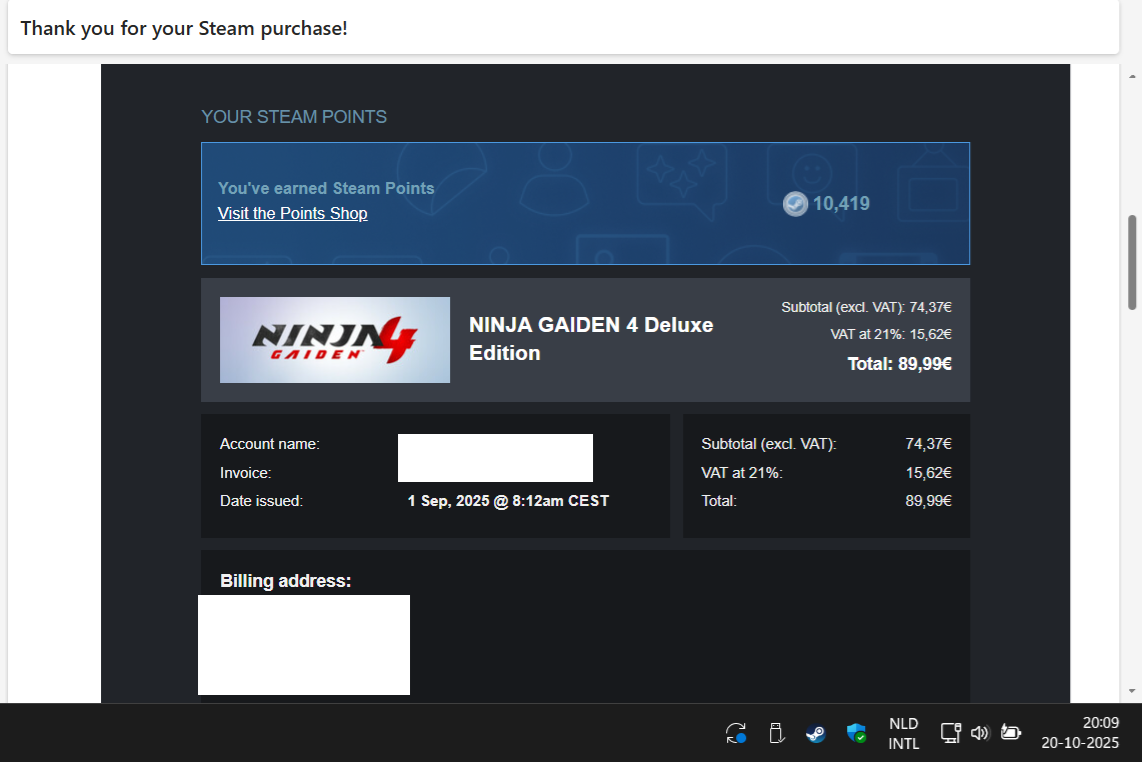Click the Account name label
1142x762 pixels.
pyautogui.click(x=269, y=444)
